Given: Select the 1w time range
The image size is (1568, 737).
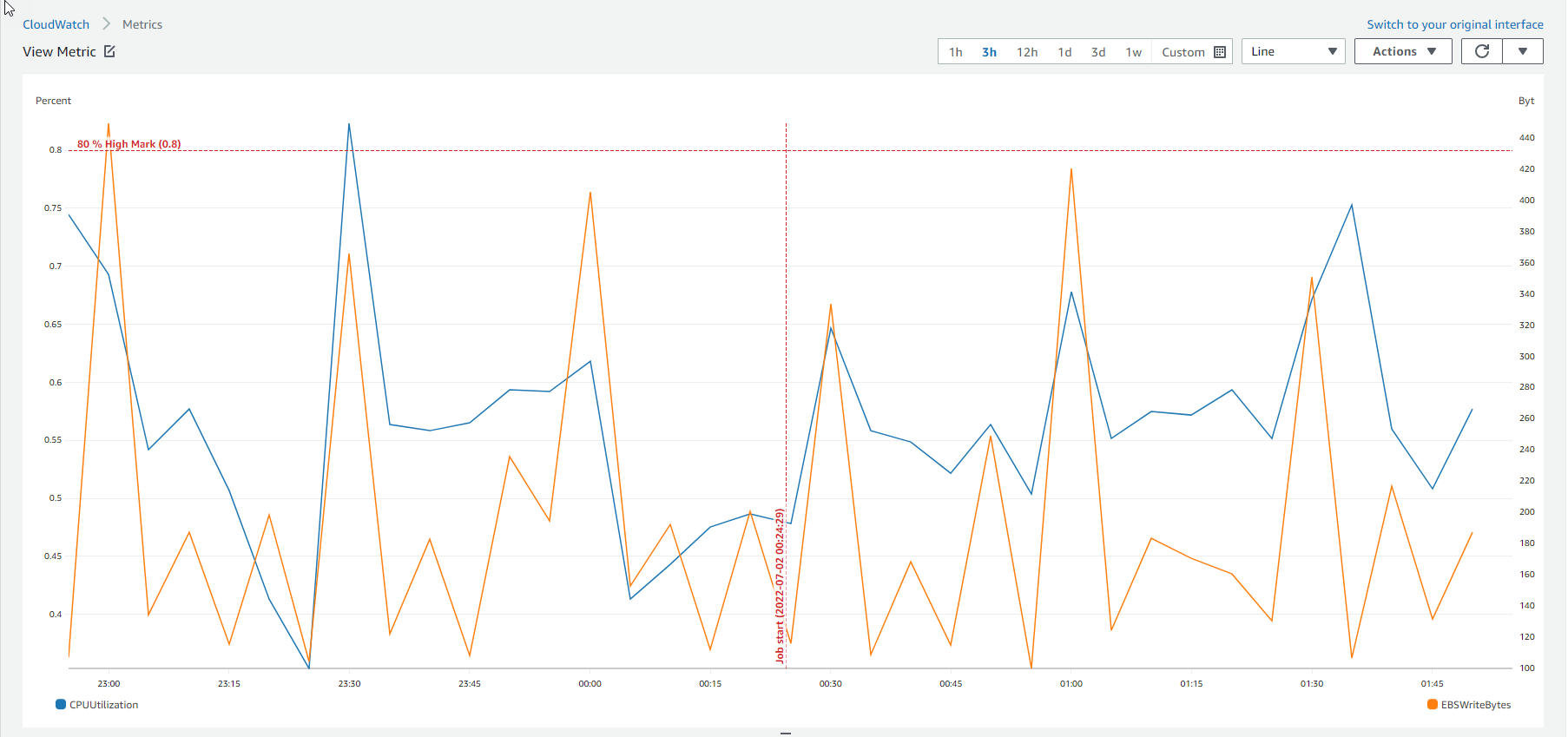Looking at the screenshot, I should pyautogui.click(x=1133, y=52).
